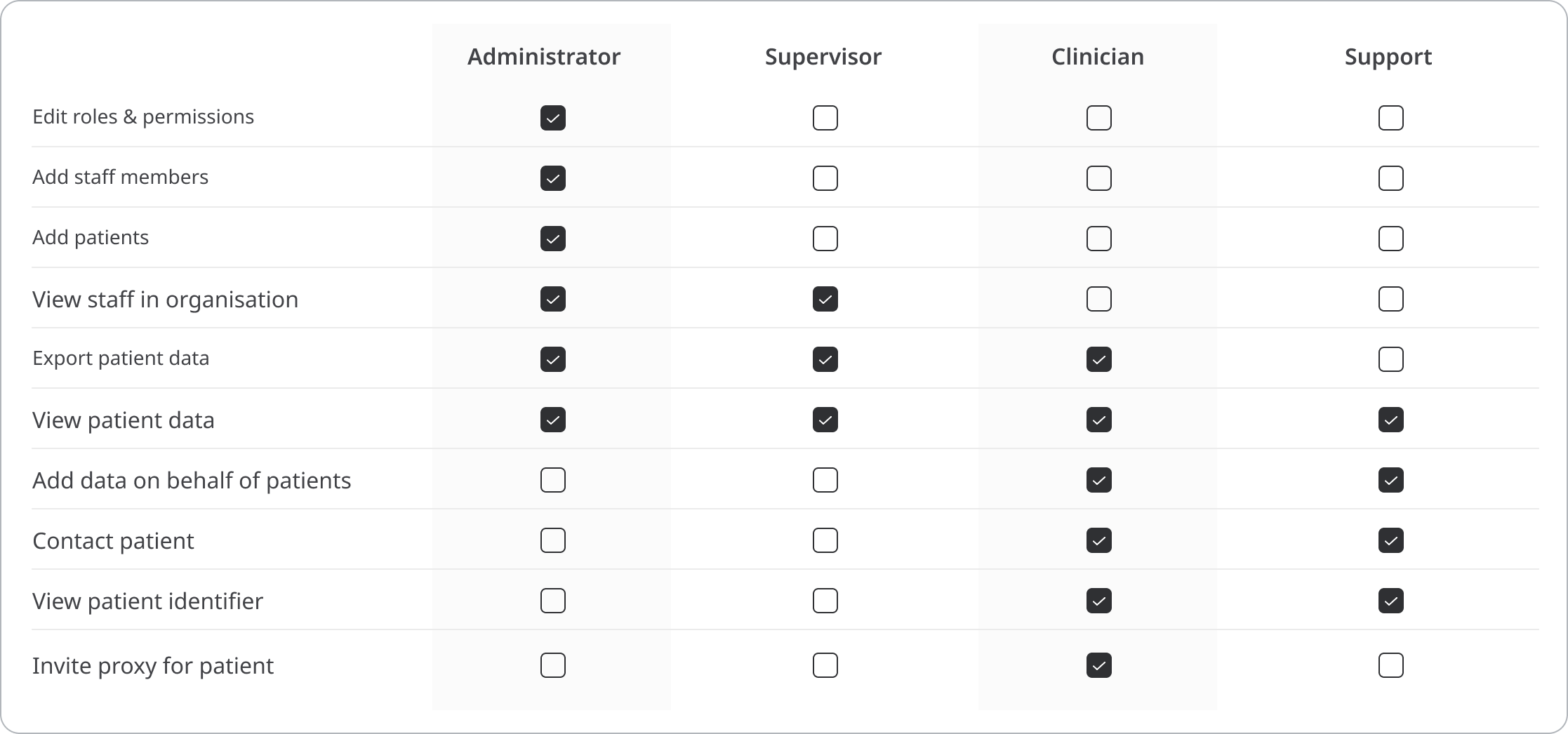The image size is (1568, 734).
Task: Select the View patient identifier row label
Action: [x=147, y=601]
